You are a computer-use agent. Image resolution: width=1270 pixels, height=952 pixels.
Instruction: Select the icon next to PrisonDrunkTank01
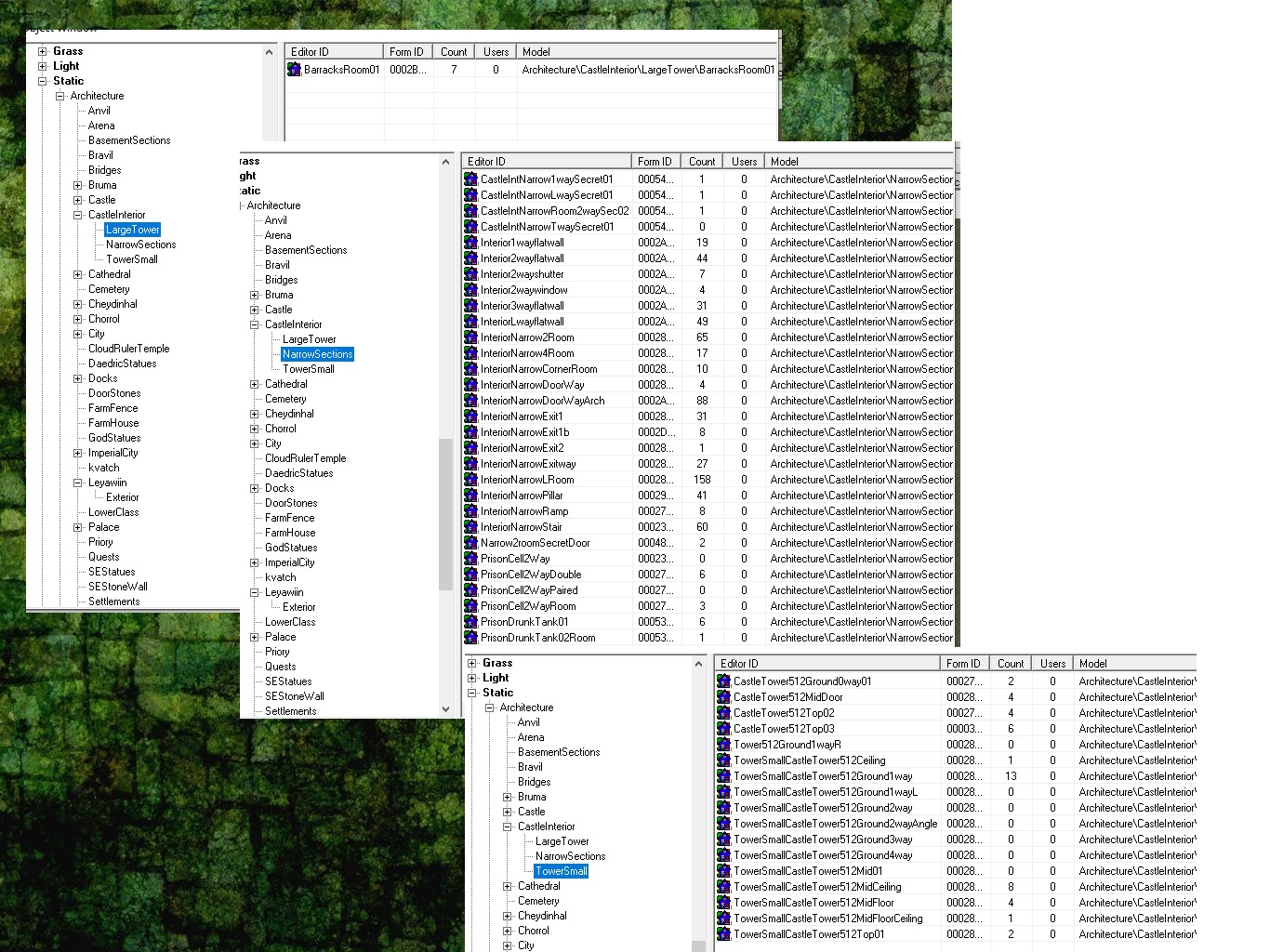point(471,622)
